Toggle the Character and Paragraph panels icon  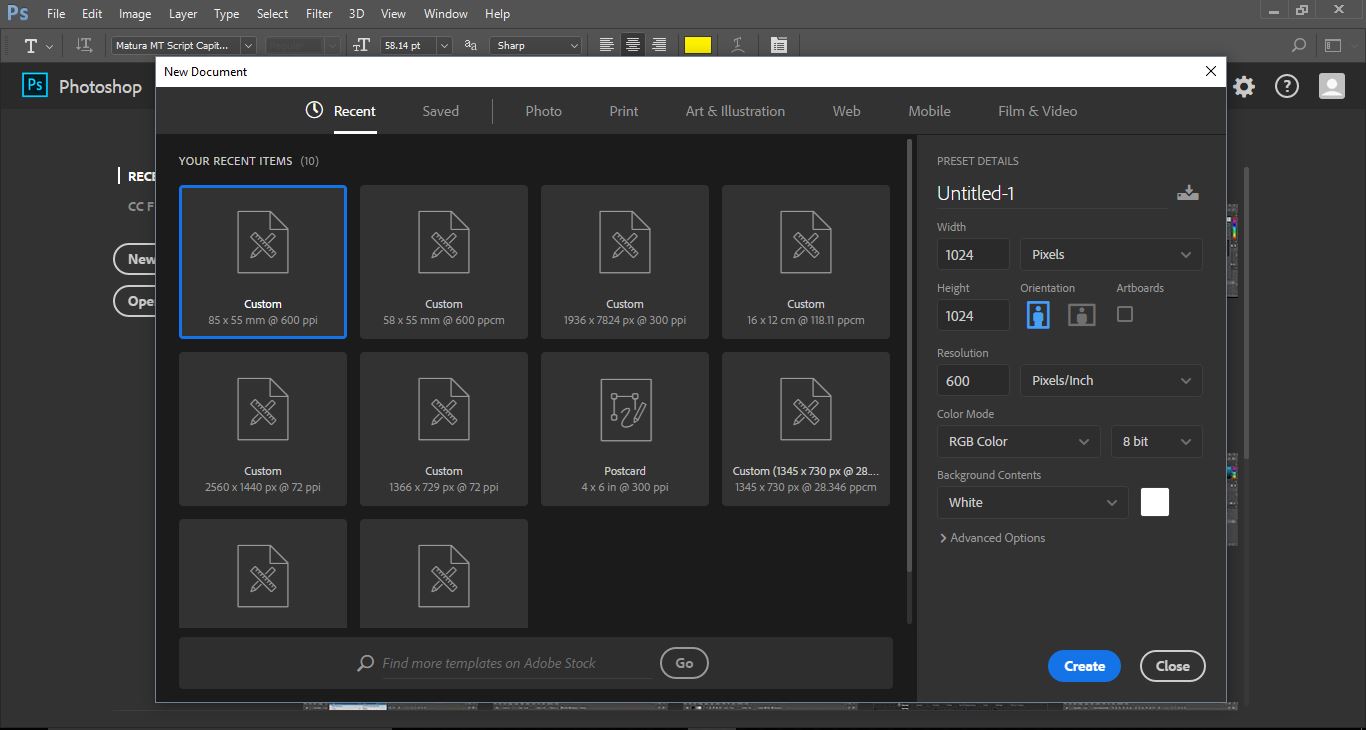779,45
